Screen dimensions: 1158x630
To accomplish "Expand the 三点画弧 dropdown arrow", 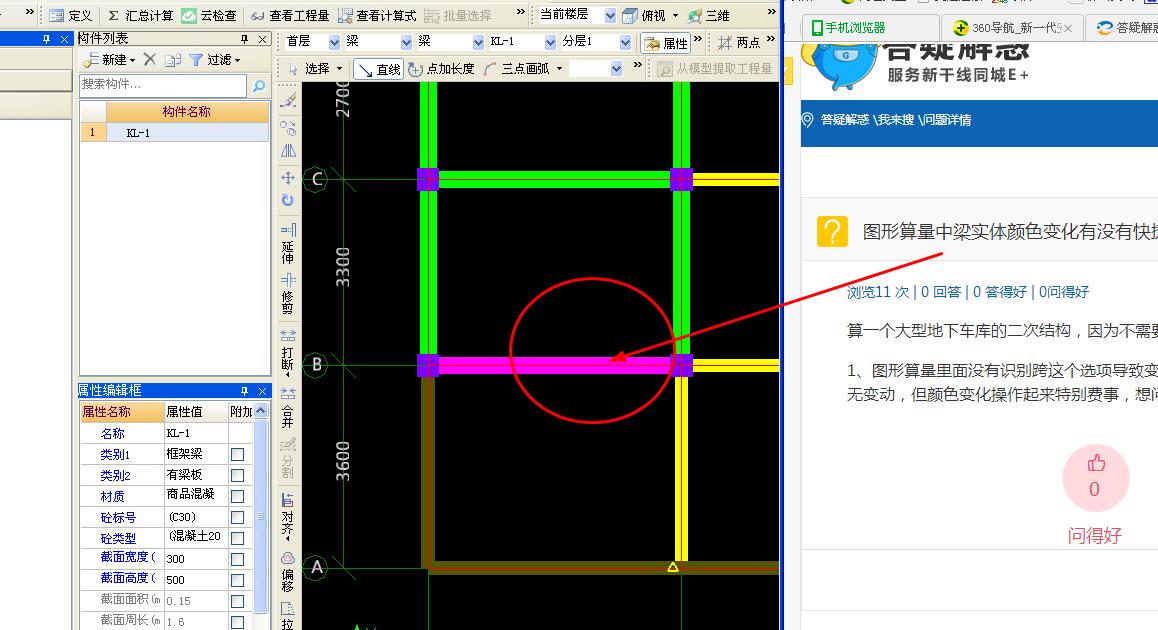I will (x=559, y=69).
